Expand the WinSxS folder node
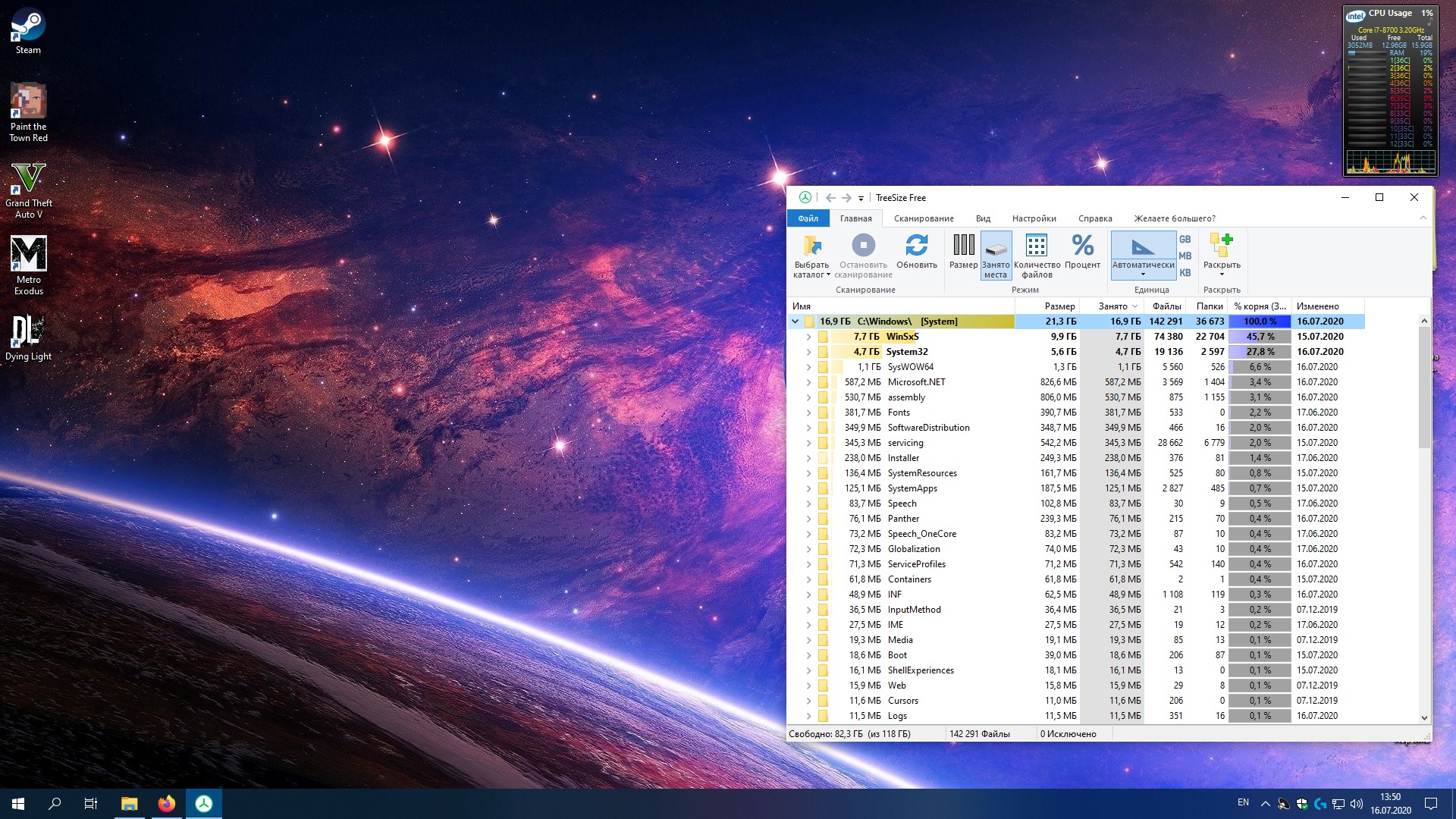Image resolution: width=1456 pixels, height=819 pixels. click(808, 337)
